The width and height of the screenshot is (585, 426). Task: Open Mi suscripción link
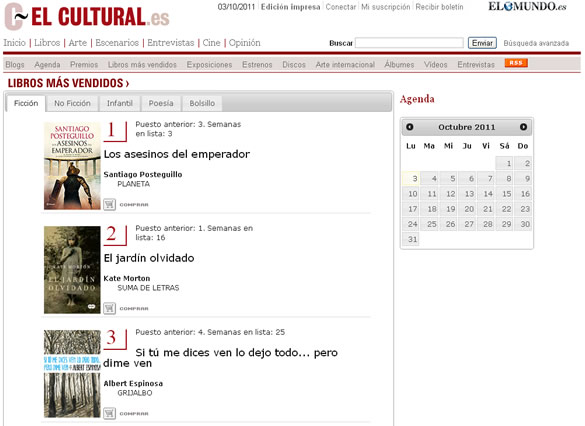385,7
